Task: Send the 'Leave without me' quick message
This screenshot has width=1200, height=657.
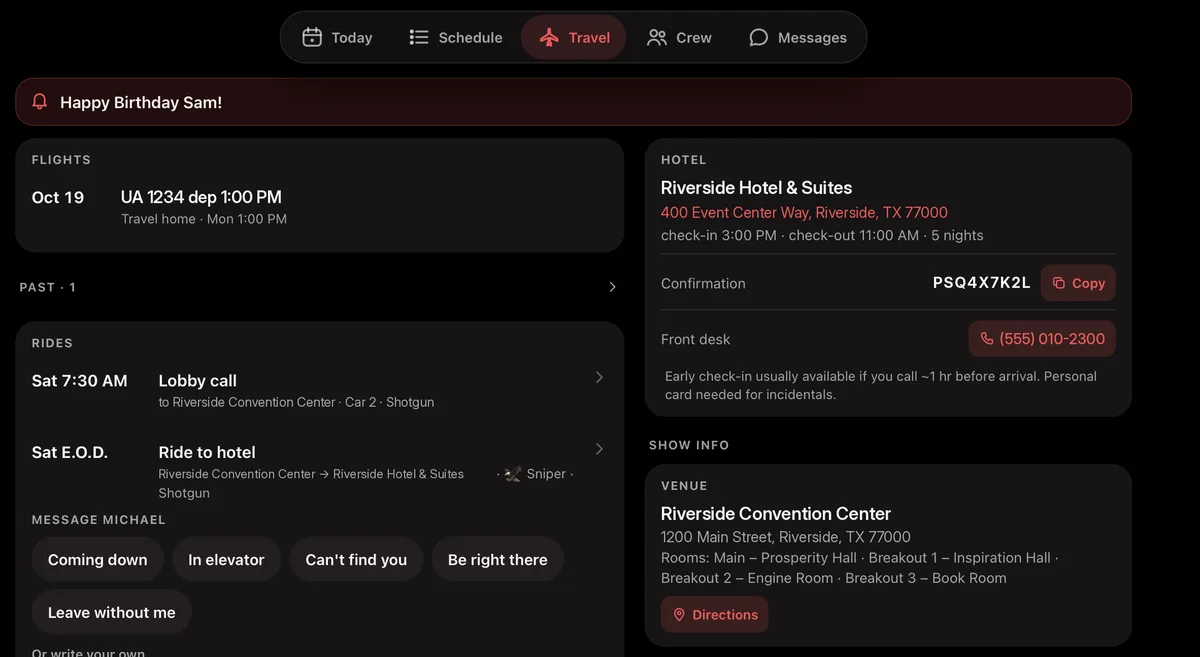Action: click(112, 612)
